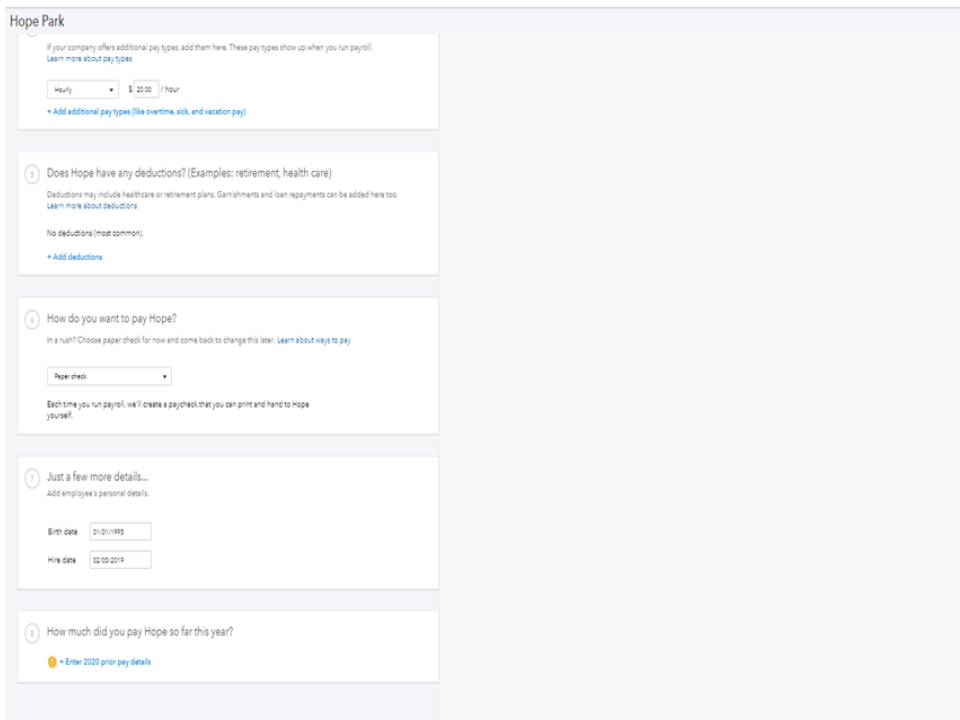Expand the Paper check payment method dropdown
The height and width of the screenshot is (720, 960).
point(109,377)
